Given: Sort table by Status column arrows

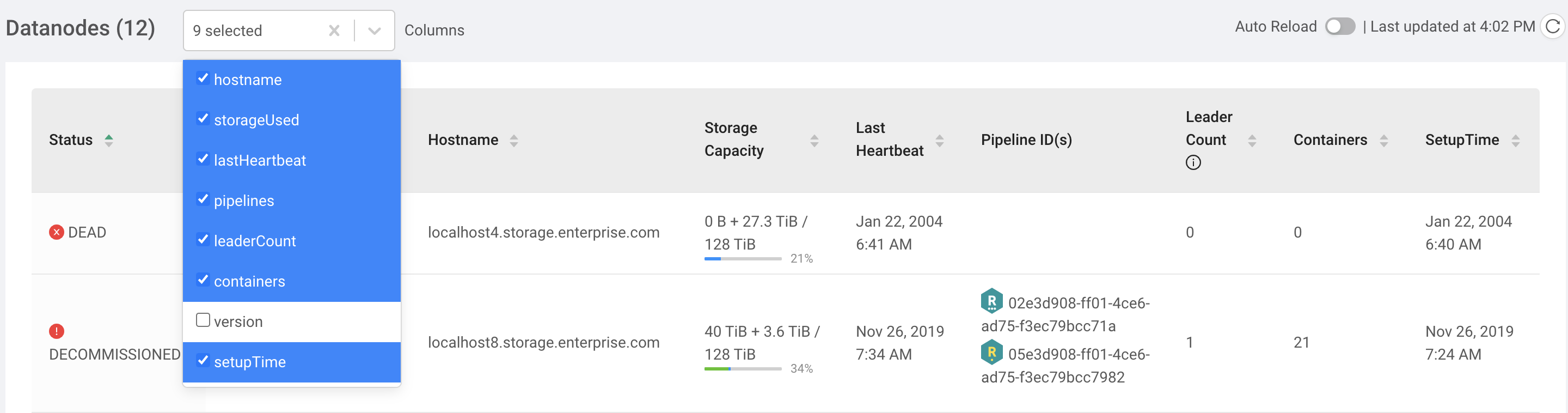Looking at the screenshot, I should (x=109, y=140).
